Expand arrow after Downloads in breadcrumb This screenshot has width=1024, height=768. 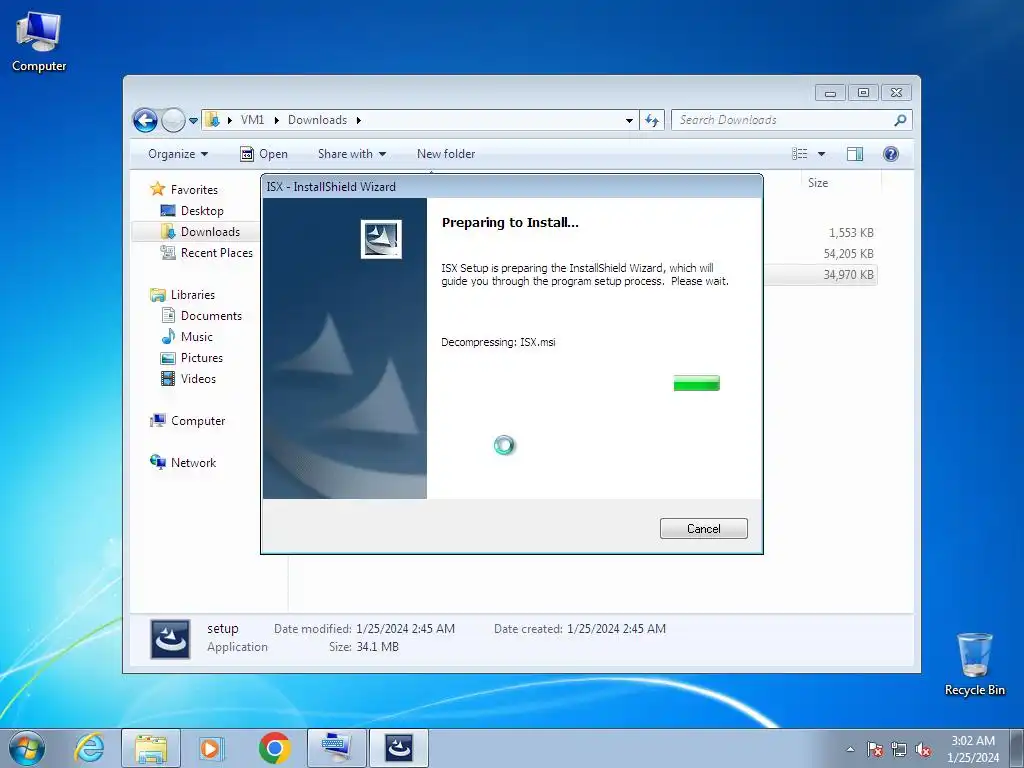coord(359,120)
